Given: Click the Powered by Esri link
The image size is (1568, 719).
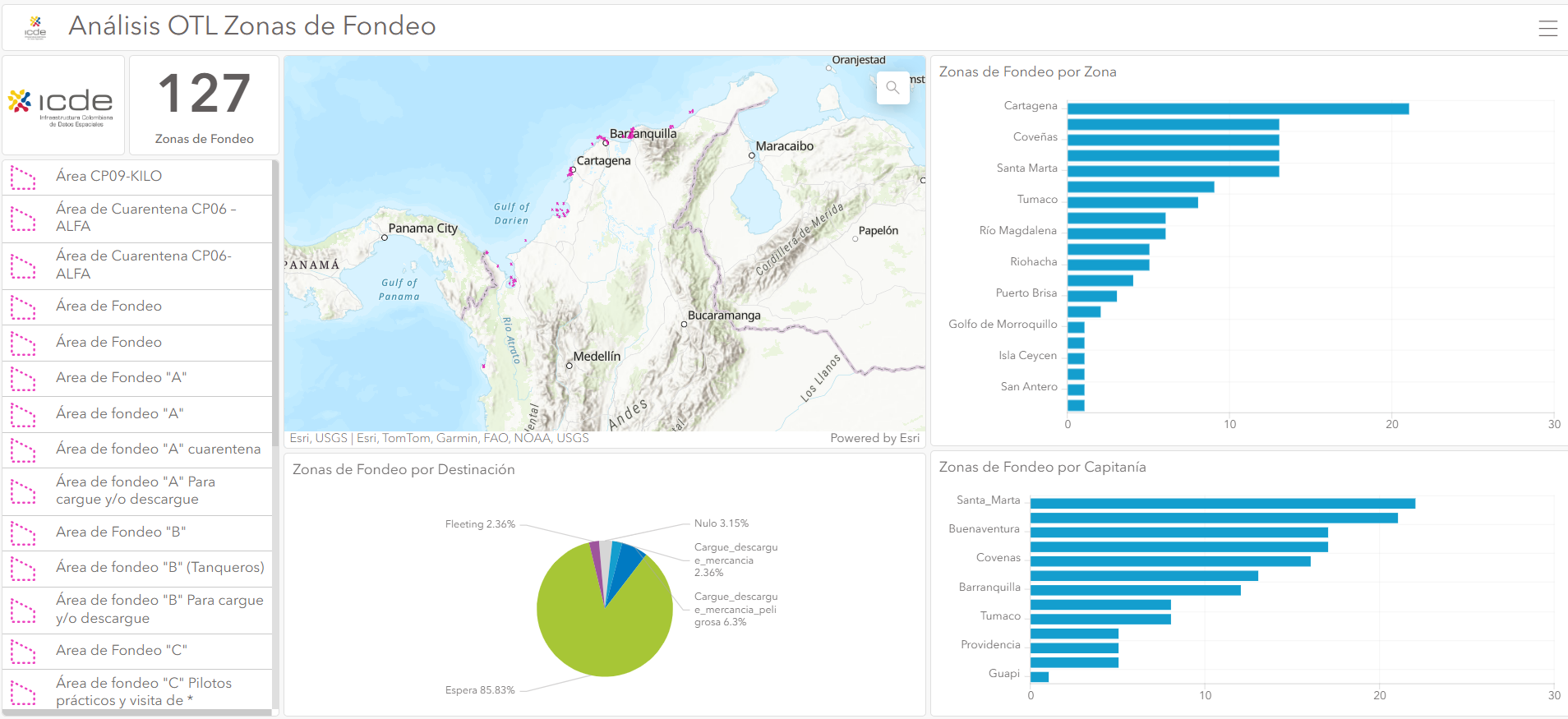Looking at the screenshot, I should pos(874,438).
